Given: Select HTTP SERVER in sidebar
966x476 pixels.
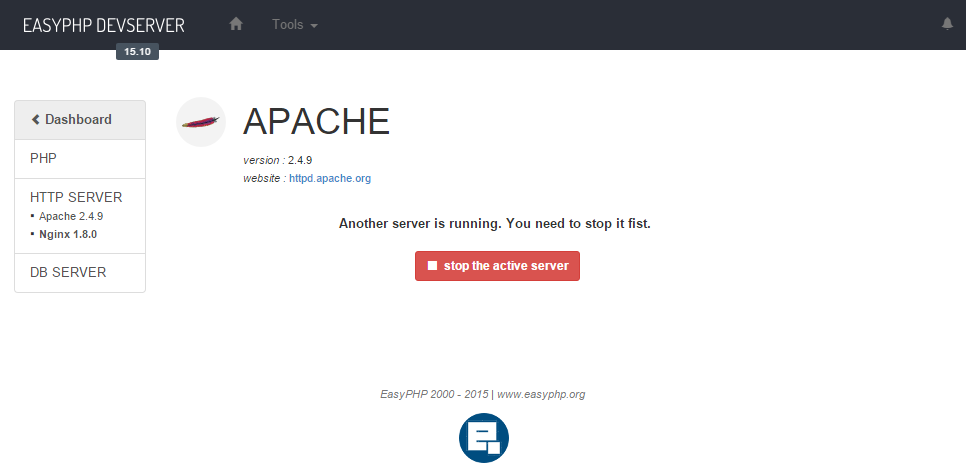Looking at the screenshot, I should click(x=76, y=197).
